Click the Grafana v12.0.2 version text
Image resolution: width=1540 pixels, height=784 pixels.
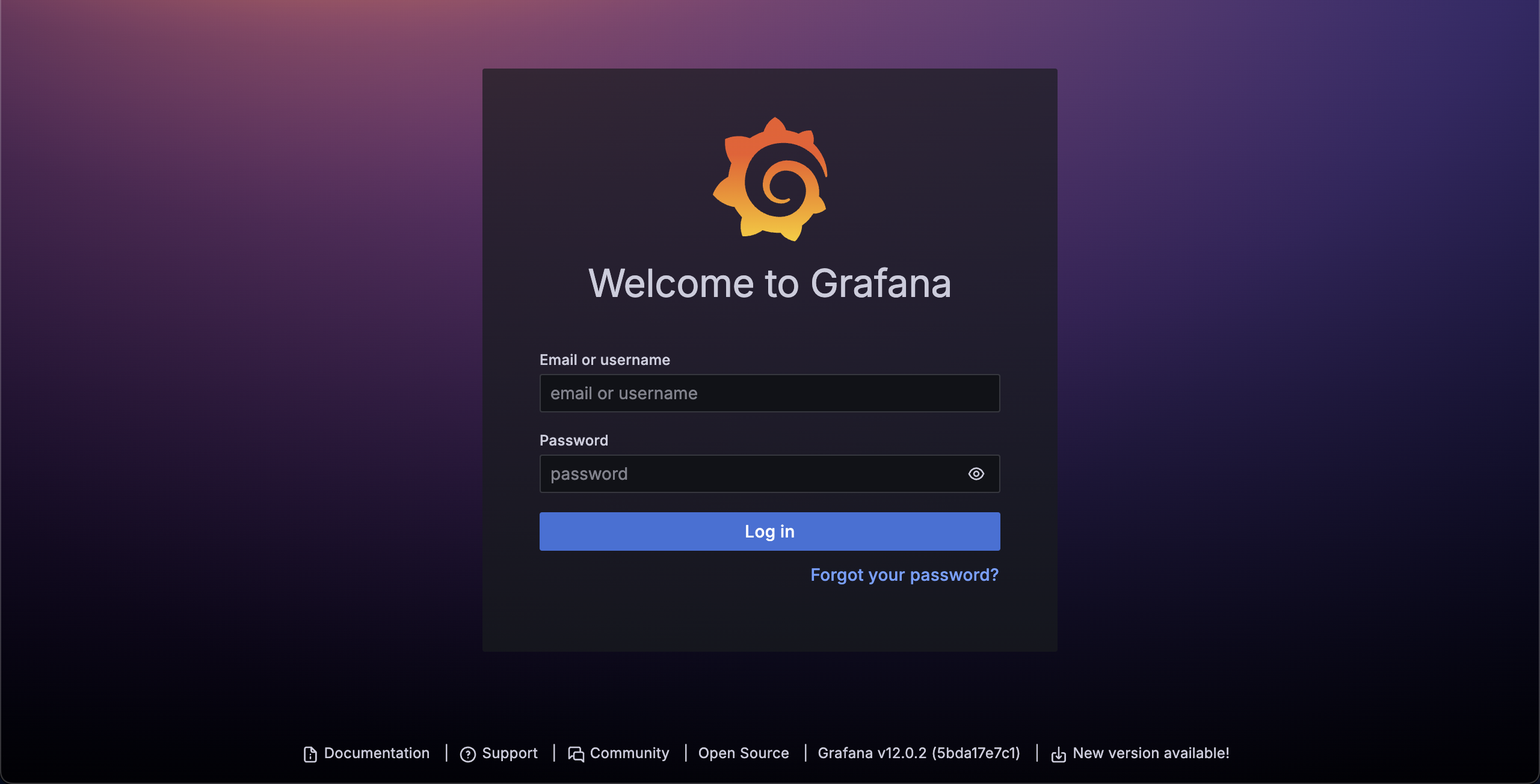coord(919,753)
